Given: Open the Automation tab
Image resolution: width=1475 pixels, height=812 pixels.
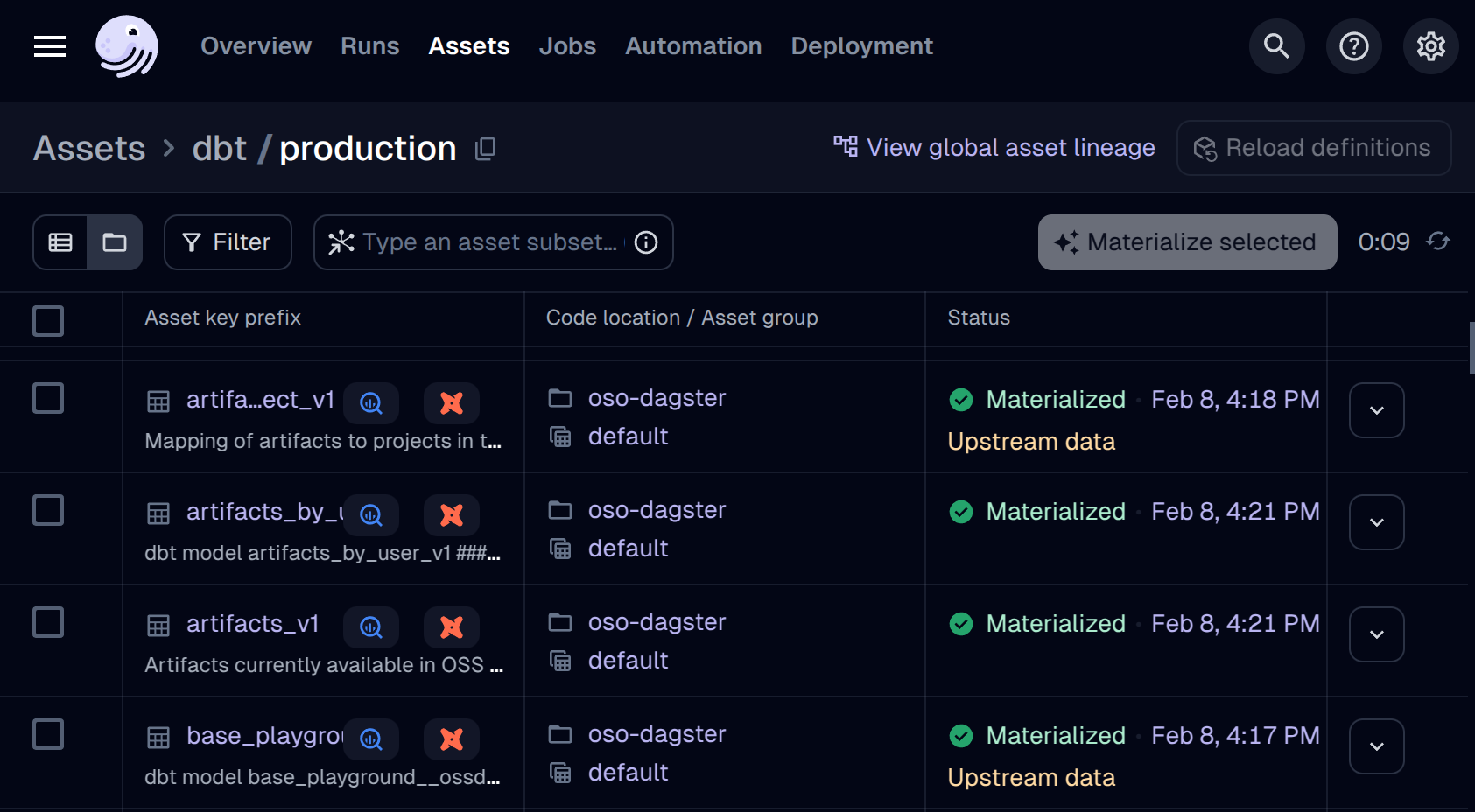Looking at the screenshot, I should coord(692,46).
